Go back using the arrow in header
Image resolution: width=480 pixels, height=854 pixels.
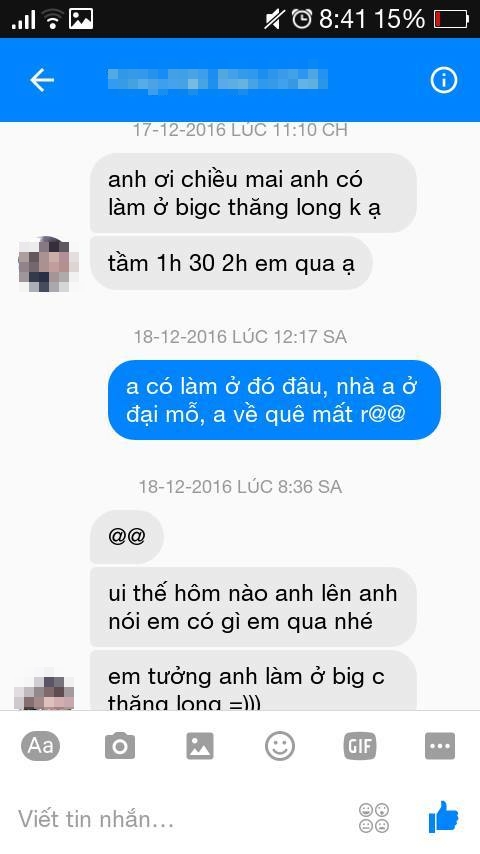[42, 80]
